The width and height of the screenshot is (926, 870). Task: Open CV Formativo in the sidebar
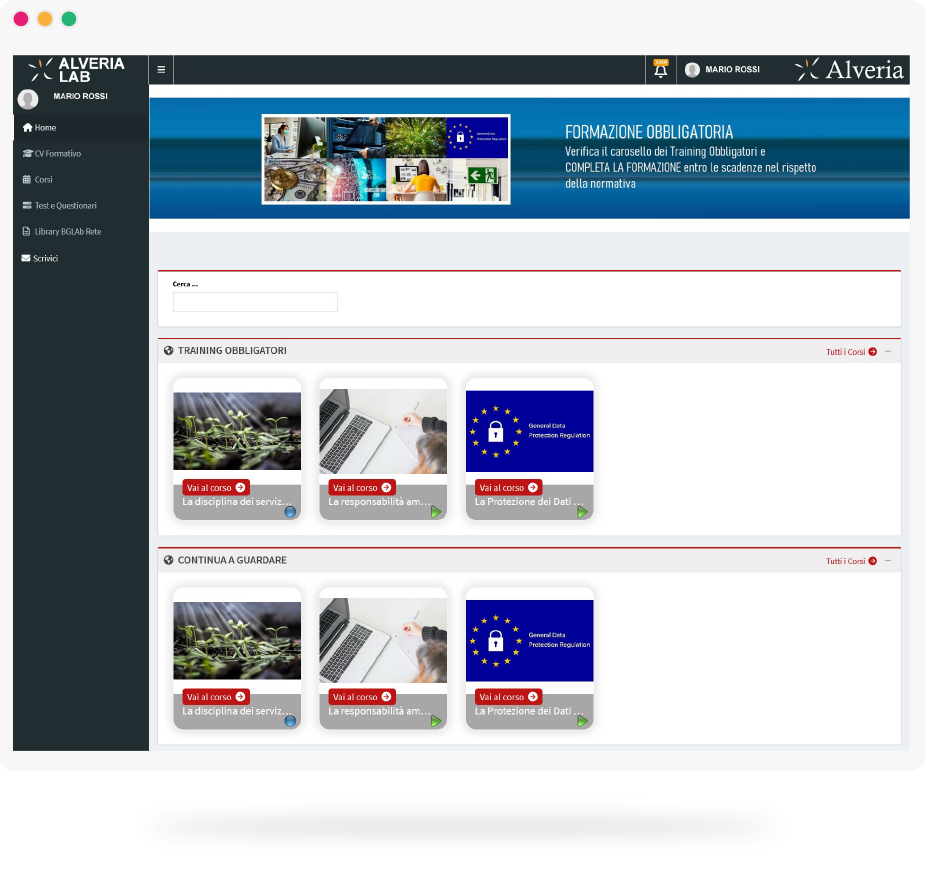pyautogui.click(x=57, y=154)
